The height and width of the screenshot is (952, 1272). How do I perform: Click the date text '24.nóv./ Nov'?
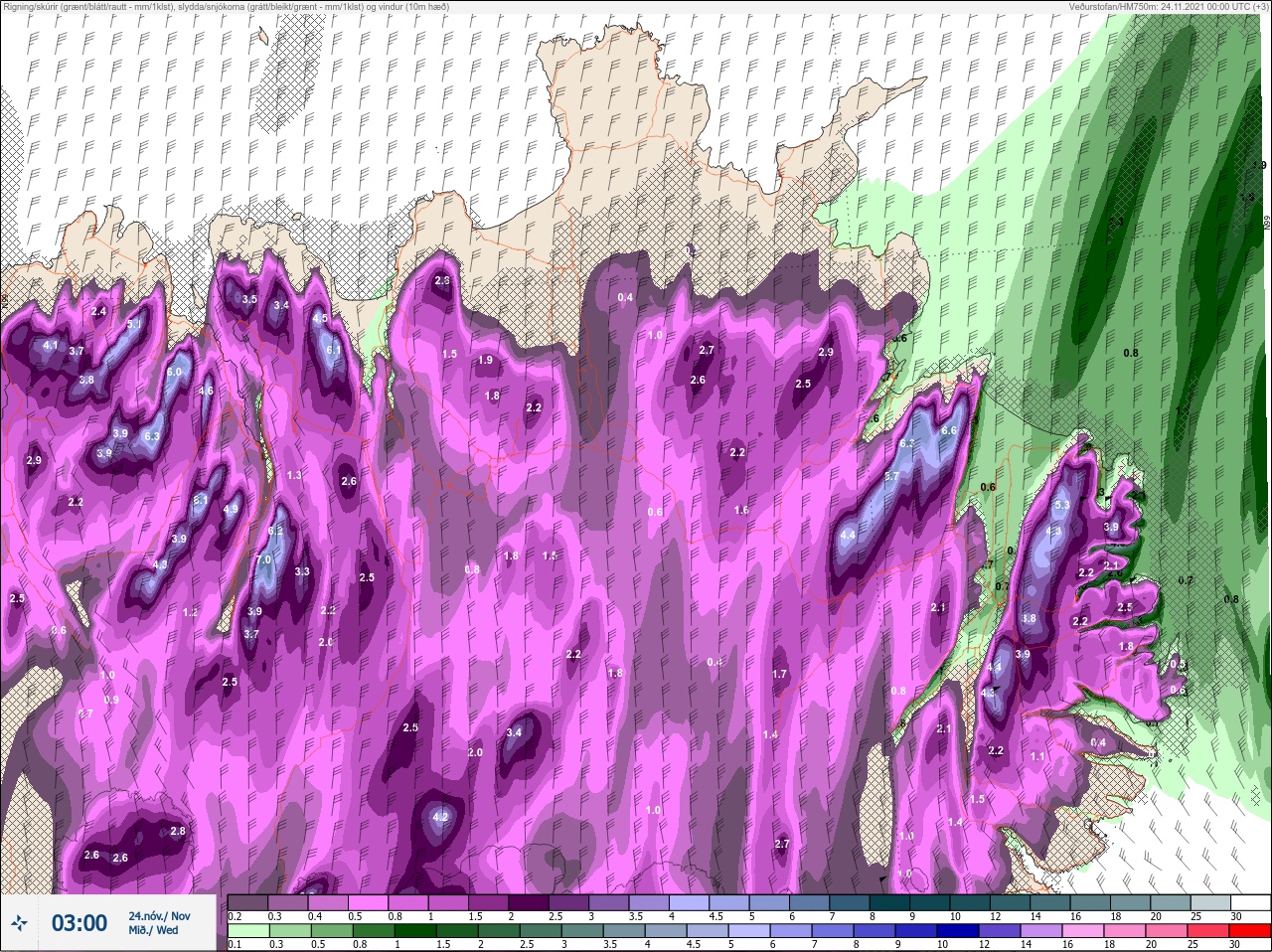click(x=159, y=916)
